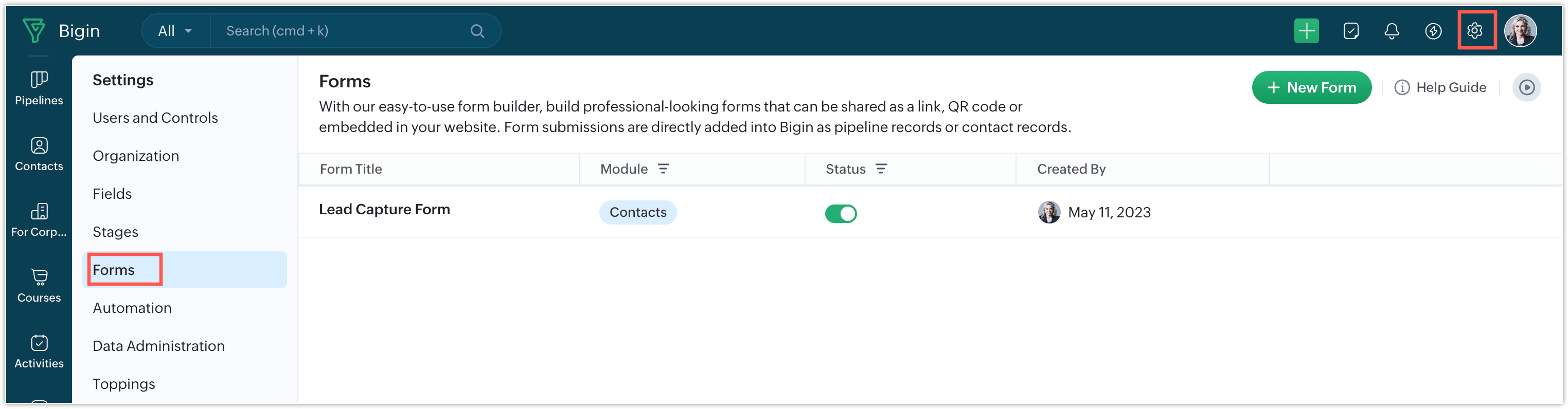Open notifications bell icon
This screenshot has width=1568, height=409.
(1392, 31)
